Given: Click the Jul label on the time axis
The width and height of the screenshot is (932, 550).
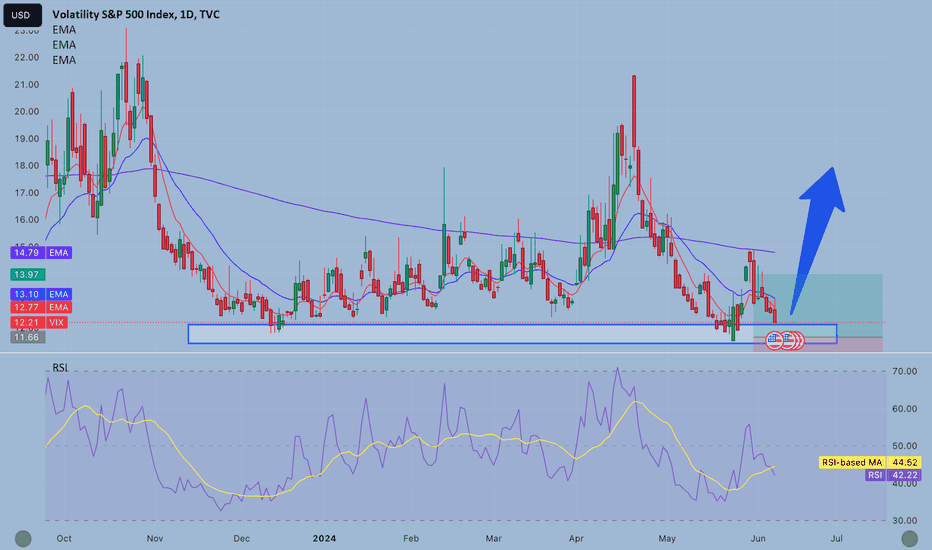Looking at the screenshot, I should pos(836,539).
